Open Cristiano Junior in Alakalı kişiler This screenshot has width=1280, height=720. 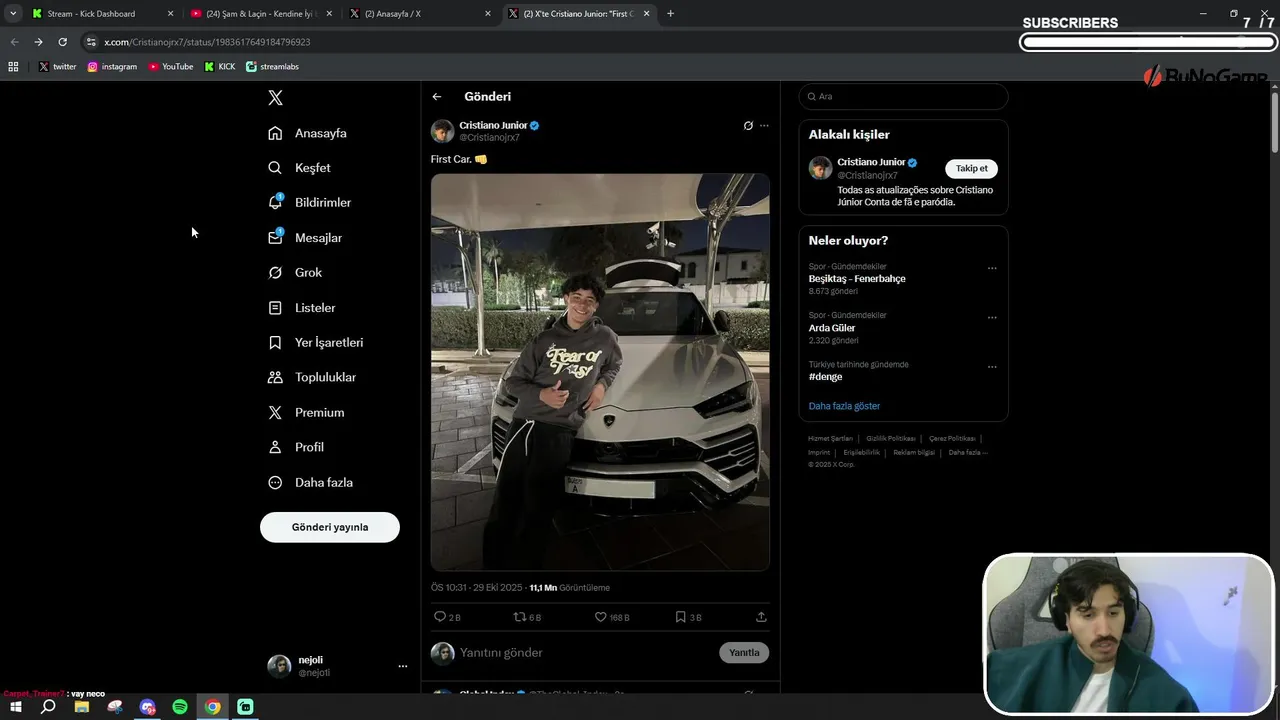[871, 162]
